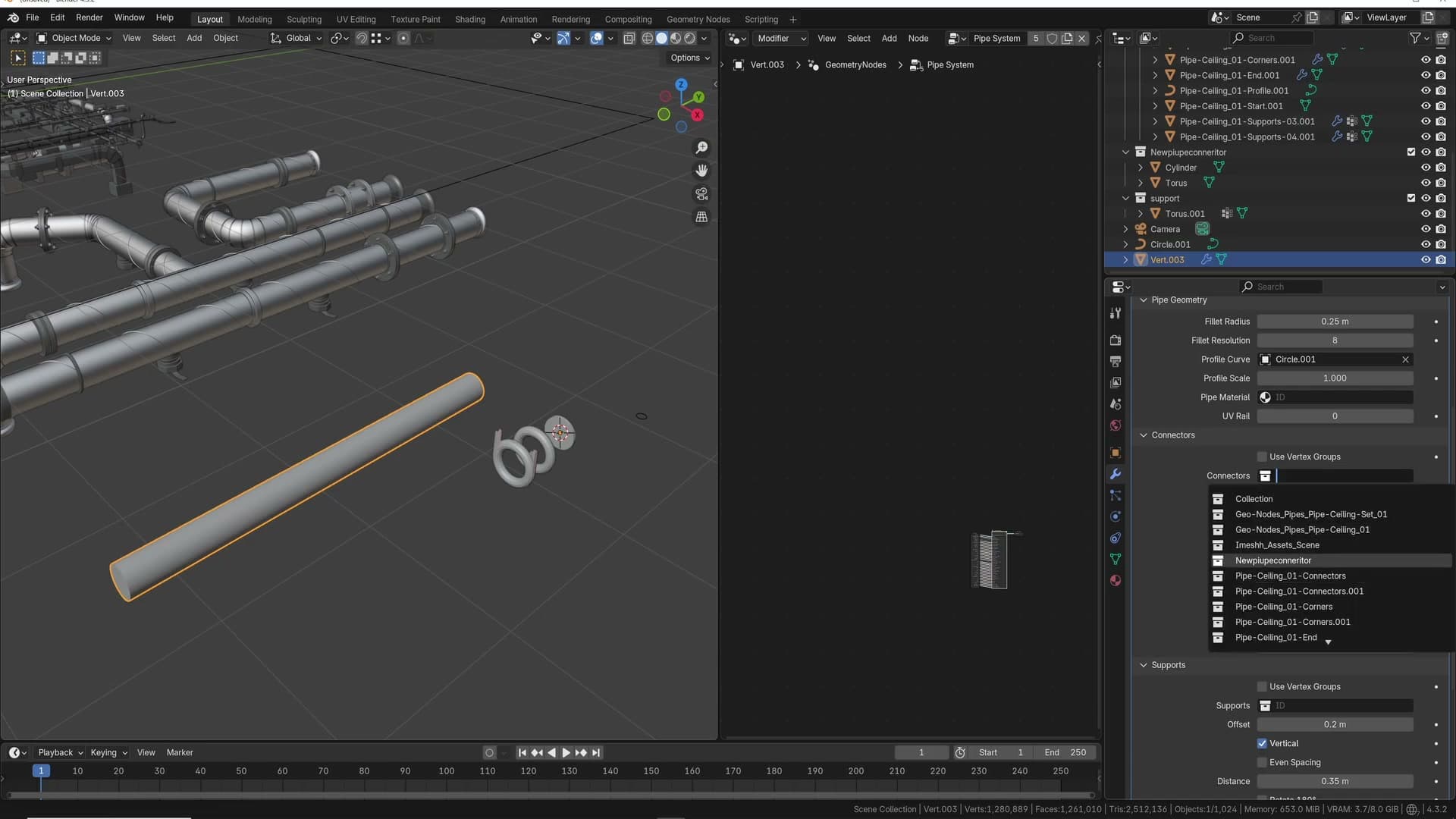
Task: Open the Modifier type dropdown in node editor
Action: [779, 38]
